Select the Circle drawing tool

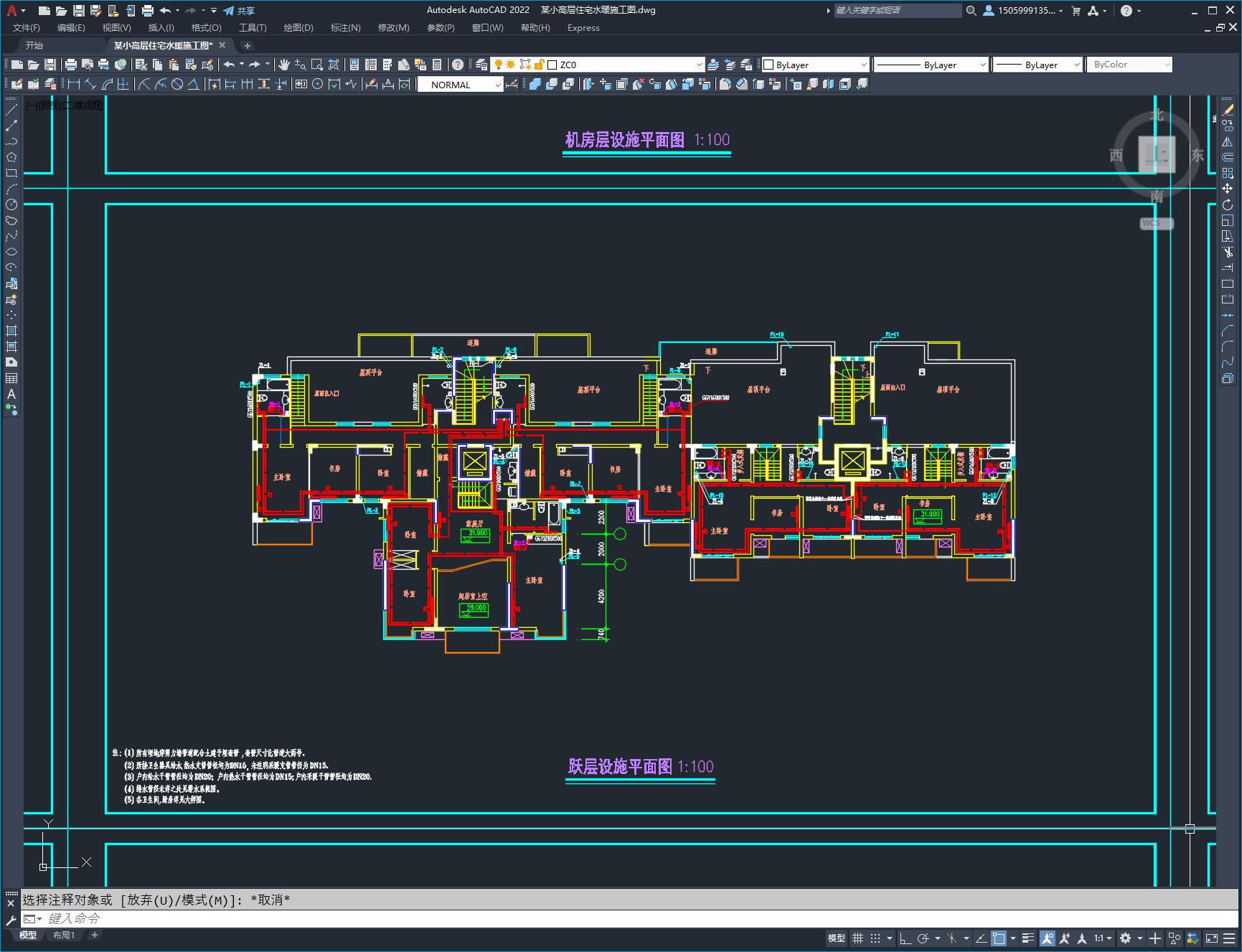11,204
